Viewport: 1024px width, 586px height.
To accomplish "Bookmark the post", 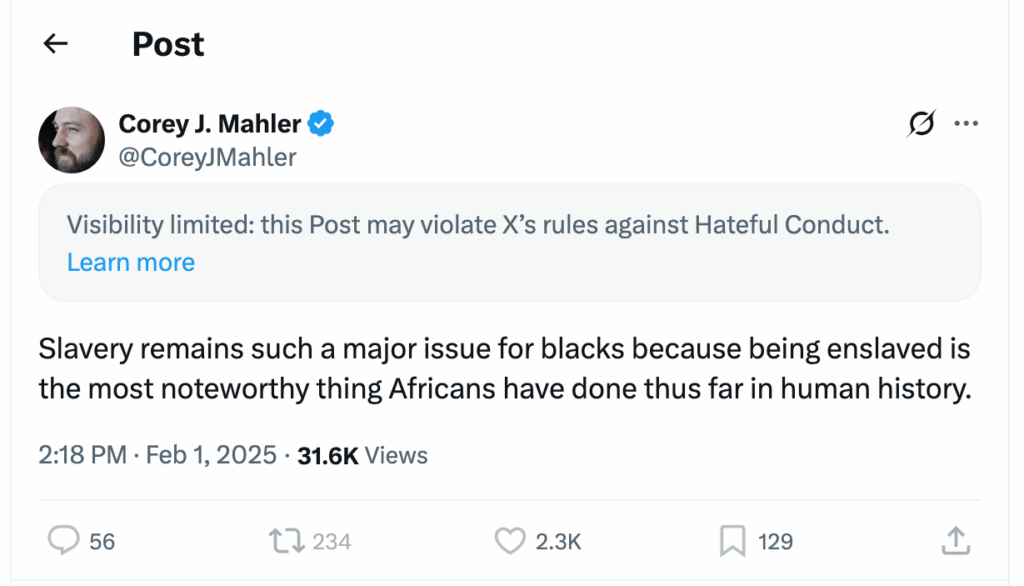I will 733,540.
